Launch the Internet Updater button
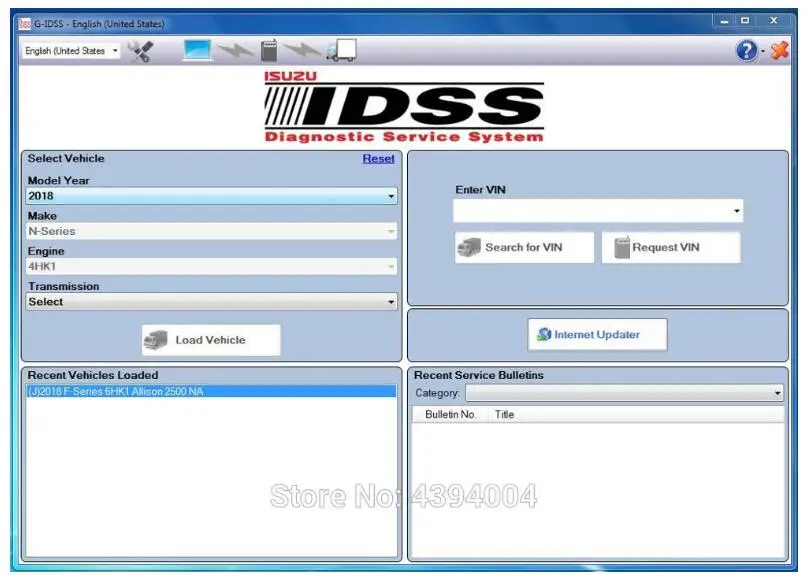This screenshot has width=805, height=575. [x=598, y=335]
